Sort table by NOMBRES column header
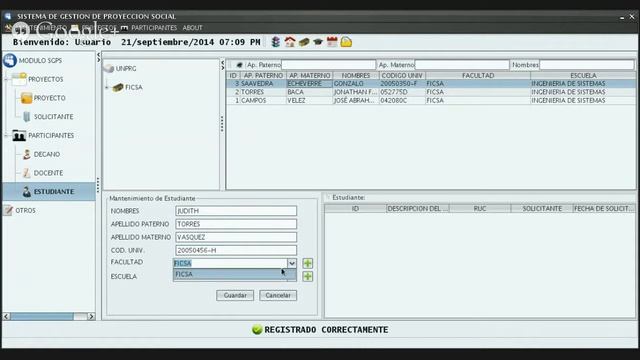 [x=356, y=76]
